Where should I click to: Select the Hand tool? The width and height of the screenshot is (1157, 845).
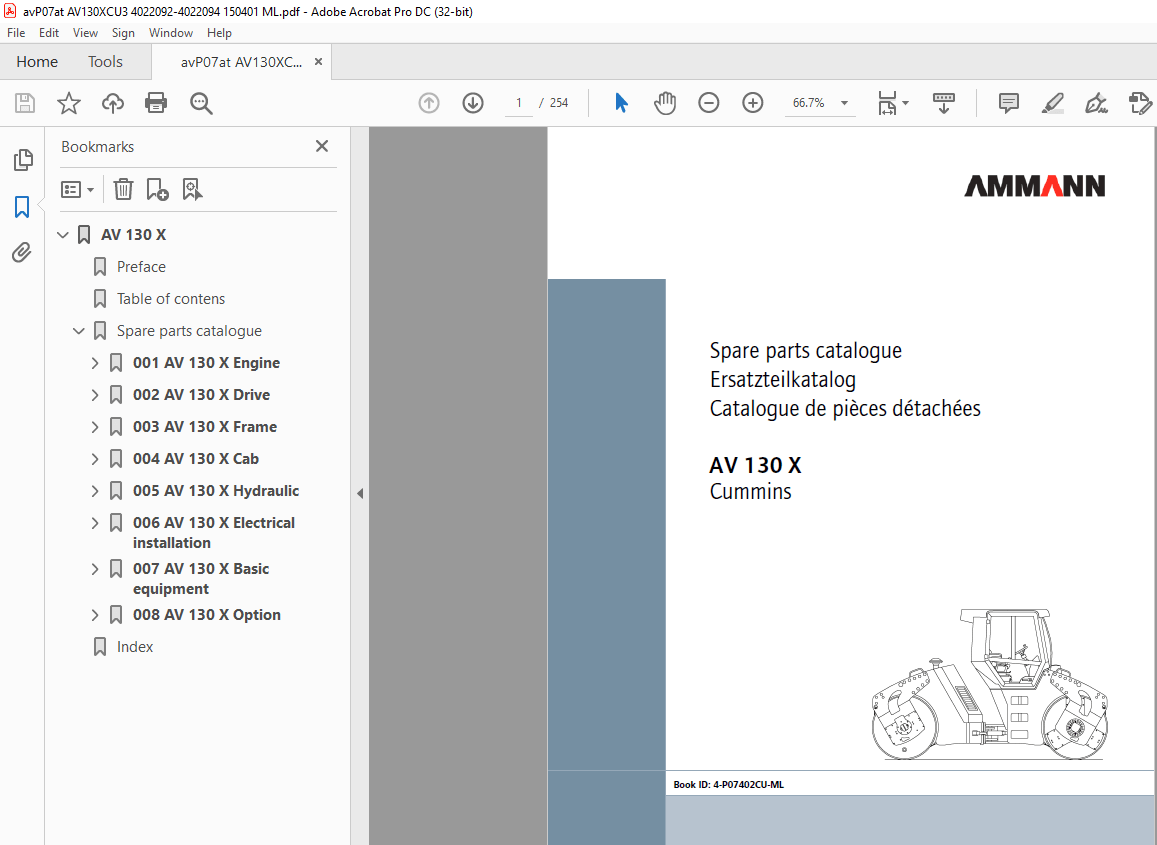664,102
